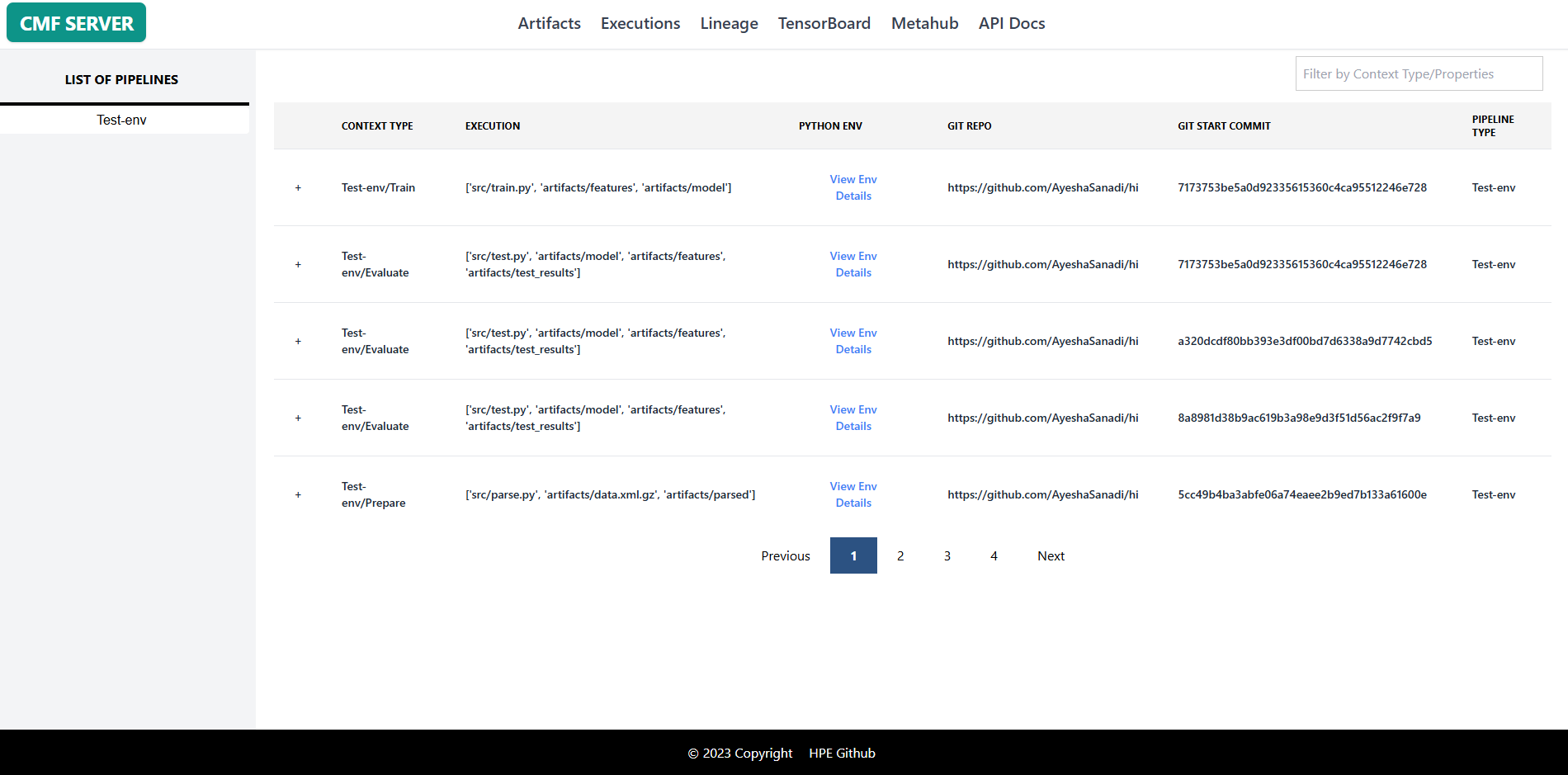This screenshot has width=1568, height=775.
Task: Open TensorBoard from the navigation bar
Action: pos(824,23)
